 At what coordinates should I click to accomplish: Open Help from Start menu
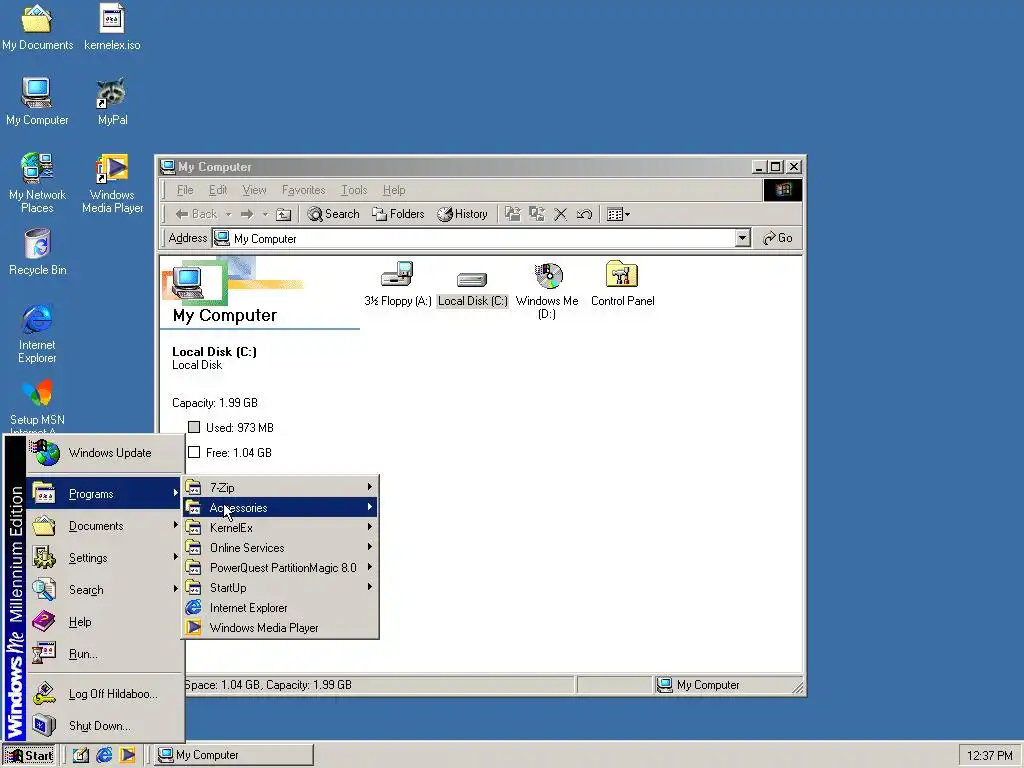[105, 622]
